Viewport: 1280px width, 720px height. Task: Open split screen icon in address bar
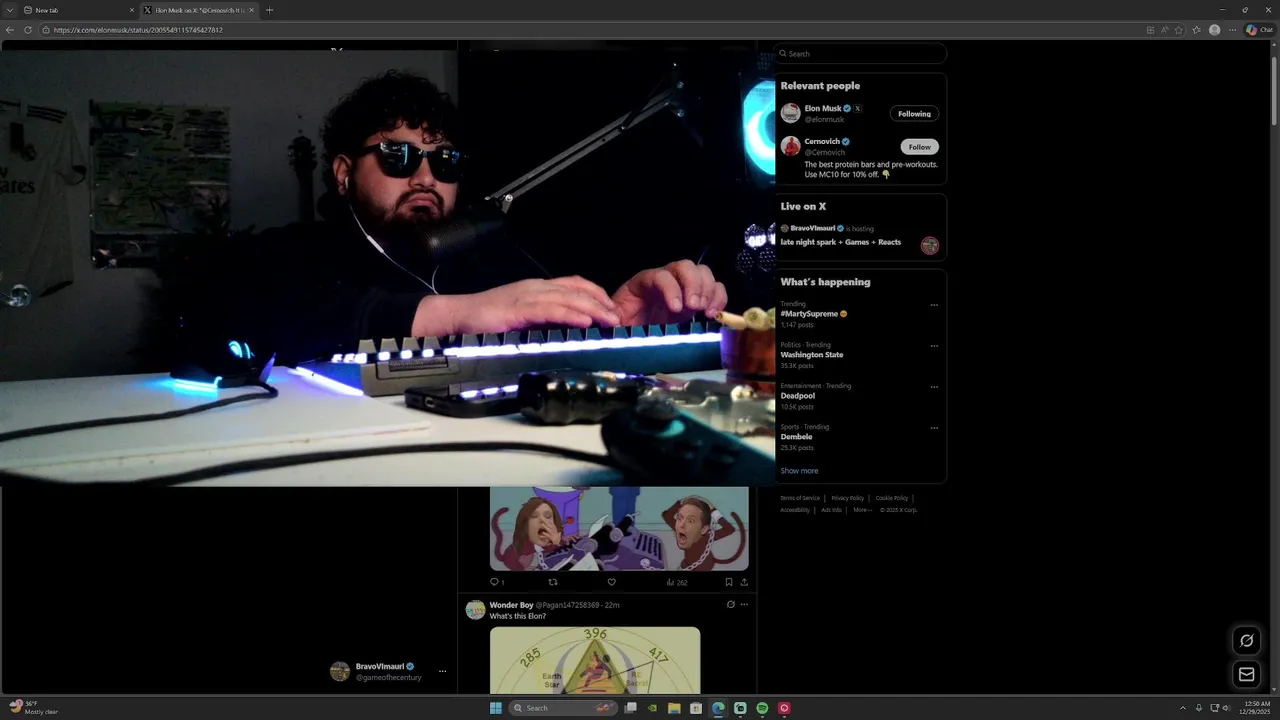coord(1149,30)
